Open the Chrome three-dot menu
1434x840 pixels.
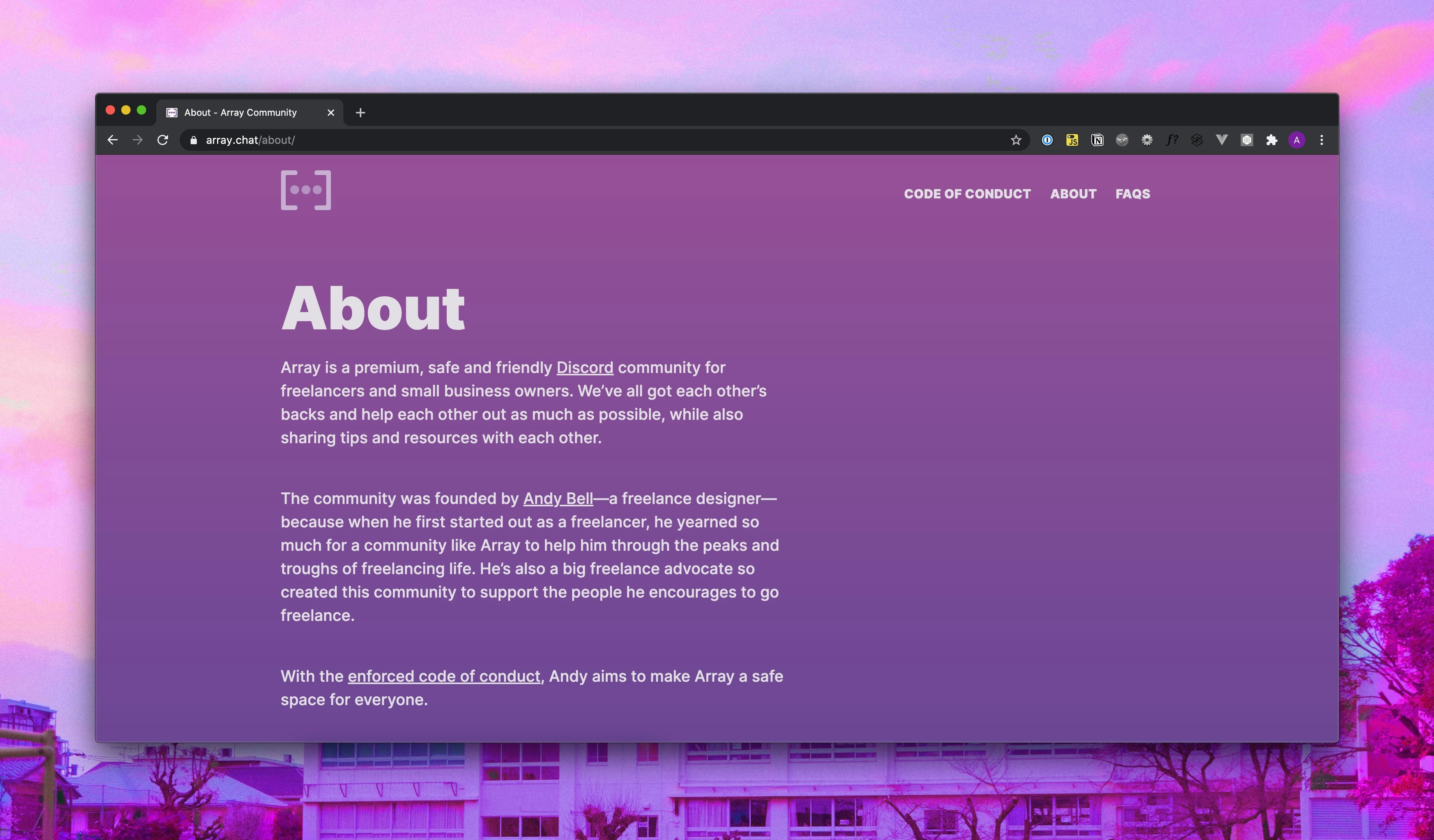click(1321, 140)
